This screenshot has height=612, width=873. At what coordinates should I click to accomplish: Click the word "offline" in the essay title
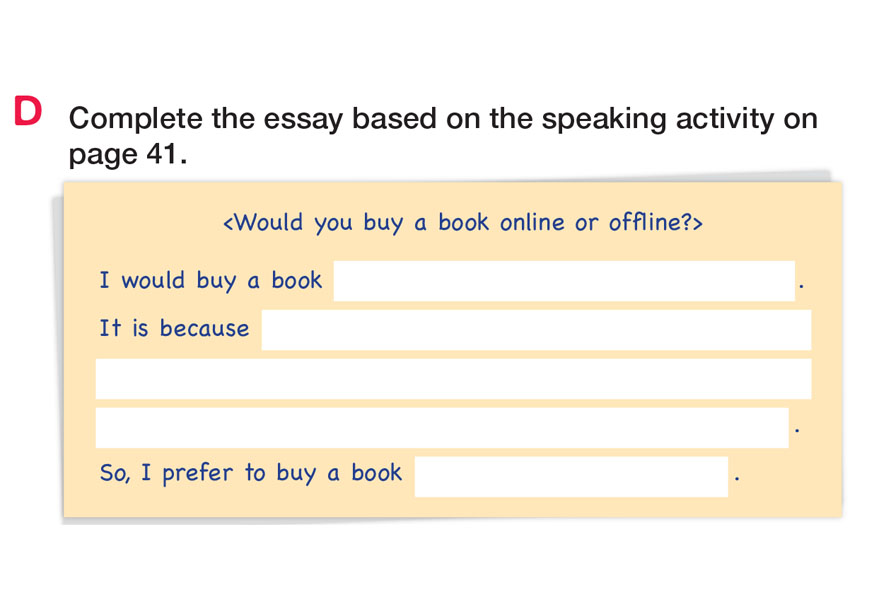(644, 222)
